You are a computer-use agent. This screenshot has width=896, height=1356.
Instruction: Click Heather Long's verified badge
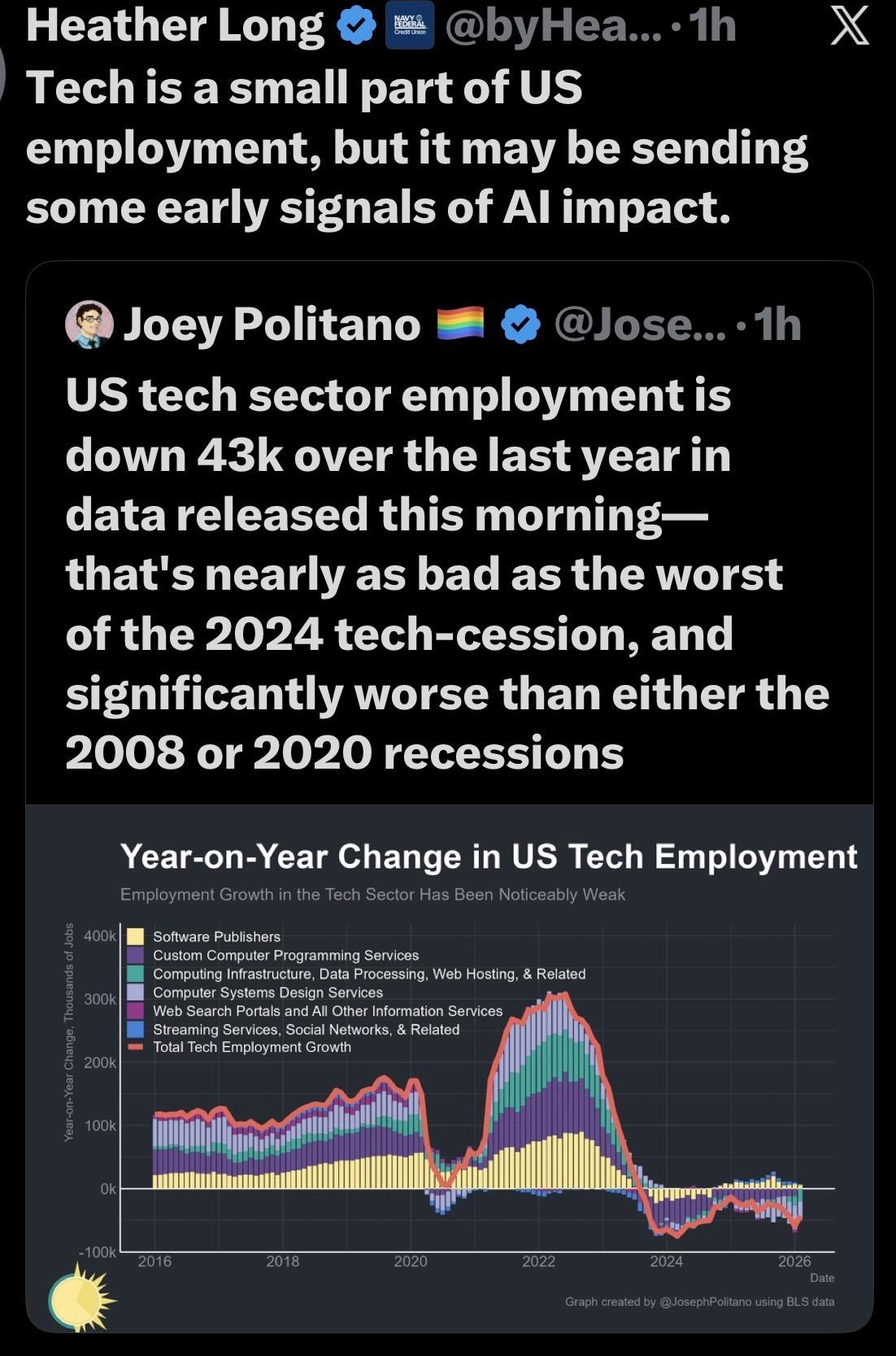356,28
